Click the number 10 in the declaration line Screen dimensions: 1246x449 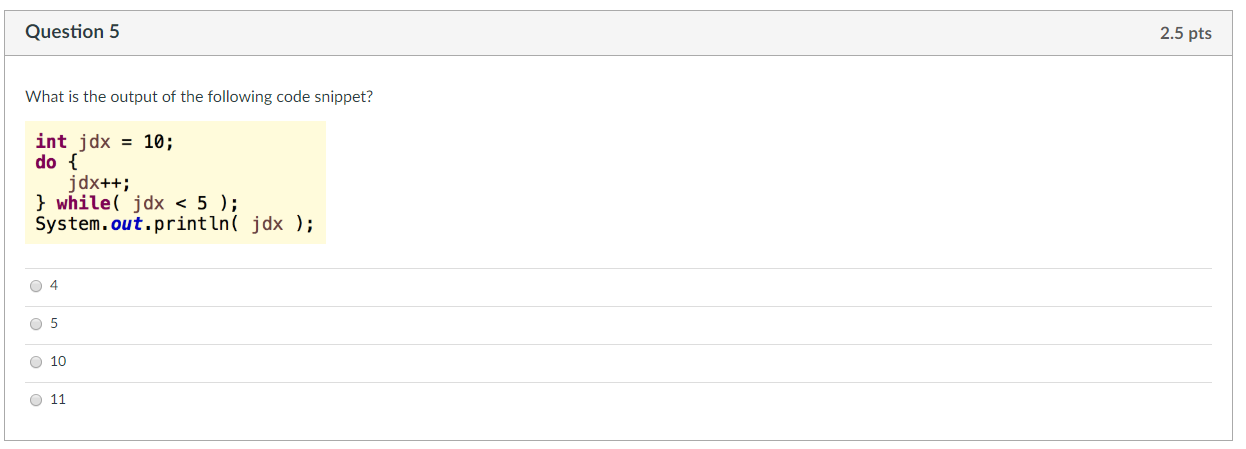coord(154,142)
